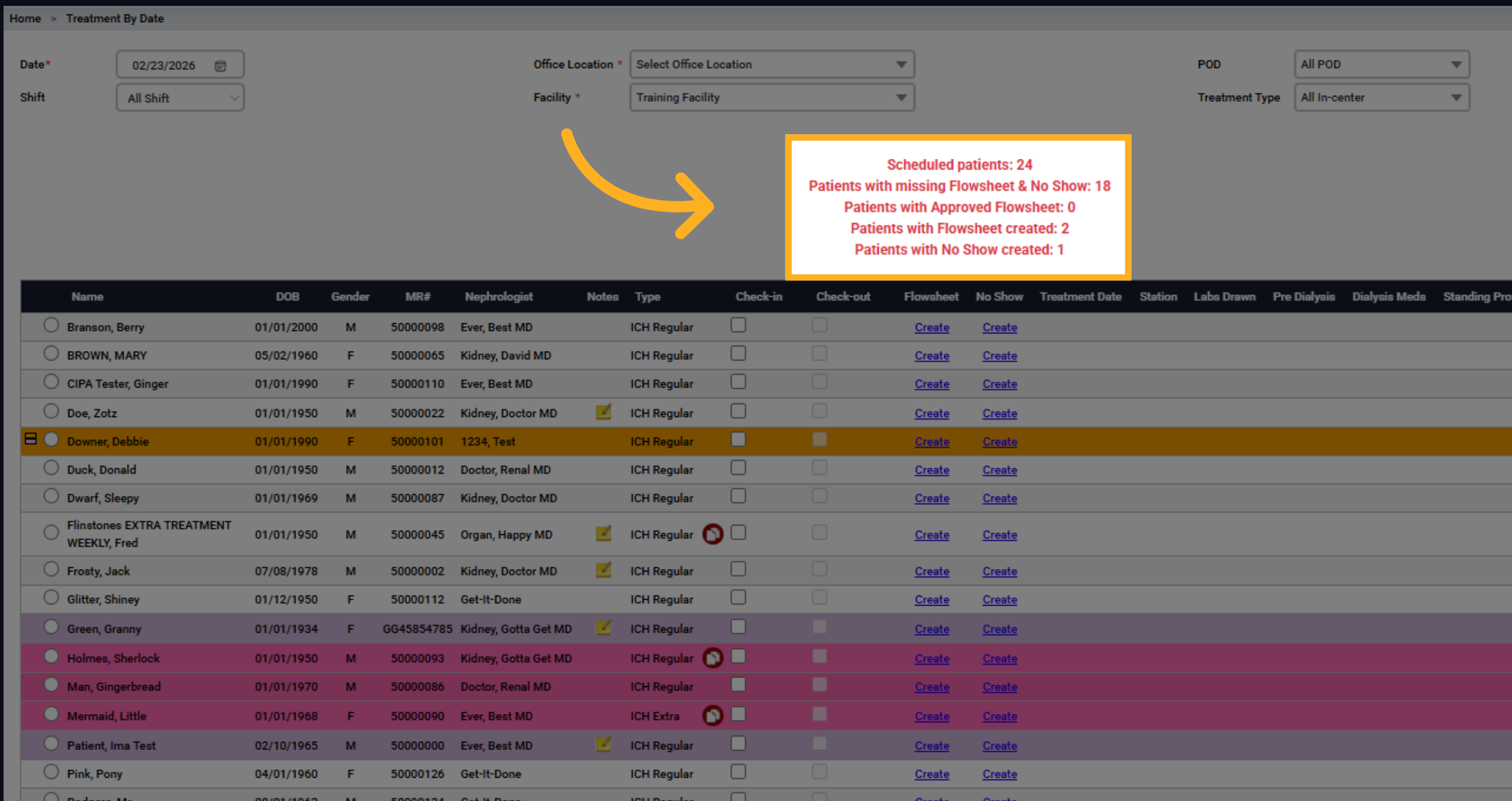Click nephrologist Organ, Happy MD
The height and width of the screenshot is (801, 1512).
click(x=506, y=534)
